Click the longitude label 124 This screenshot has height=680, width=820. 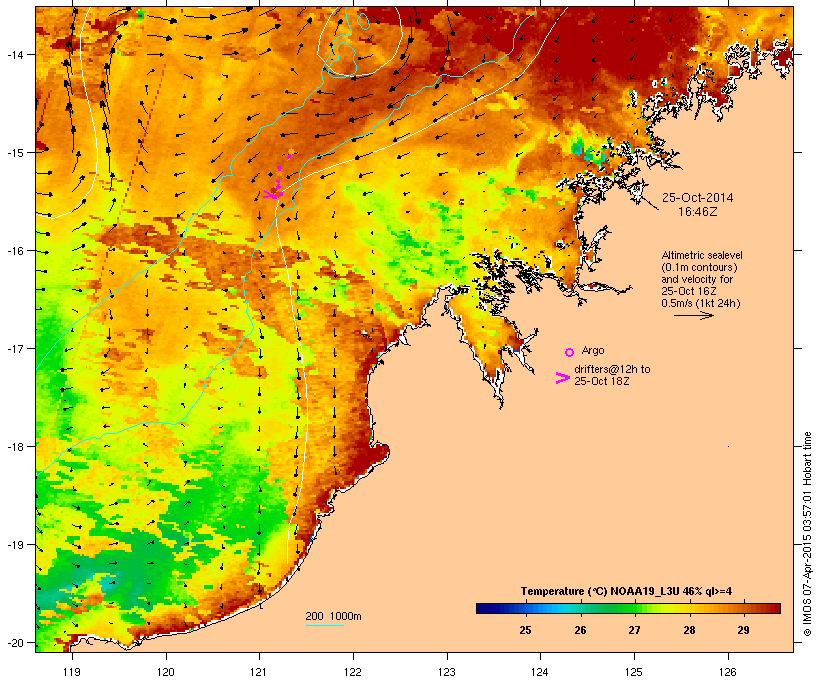coord(540,672)
